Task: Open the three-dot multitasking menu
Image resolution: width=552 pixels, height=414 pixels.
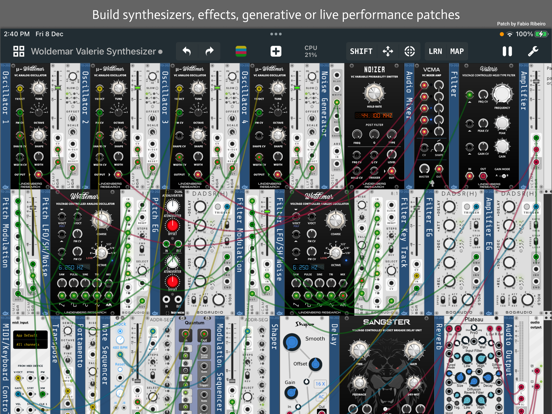Action: [x=276, y=34]
